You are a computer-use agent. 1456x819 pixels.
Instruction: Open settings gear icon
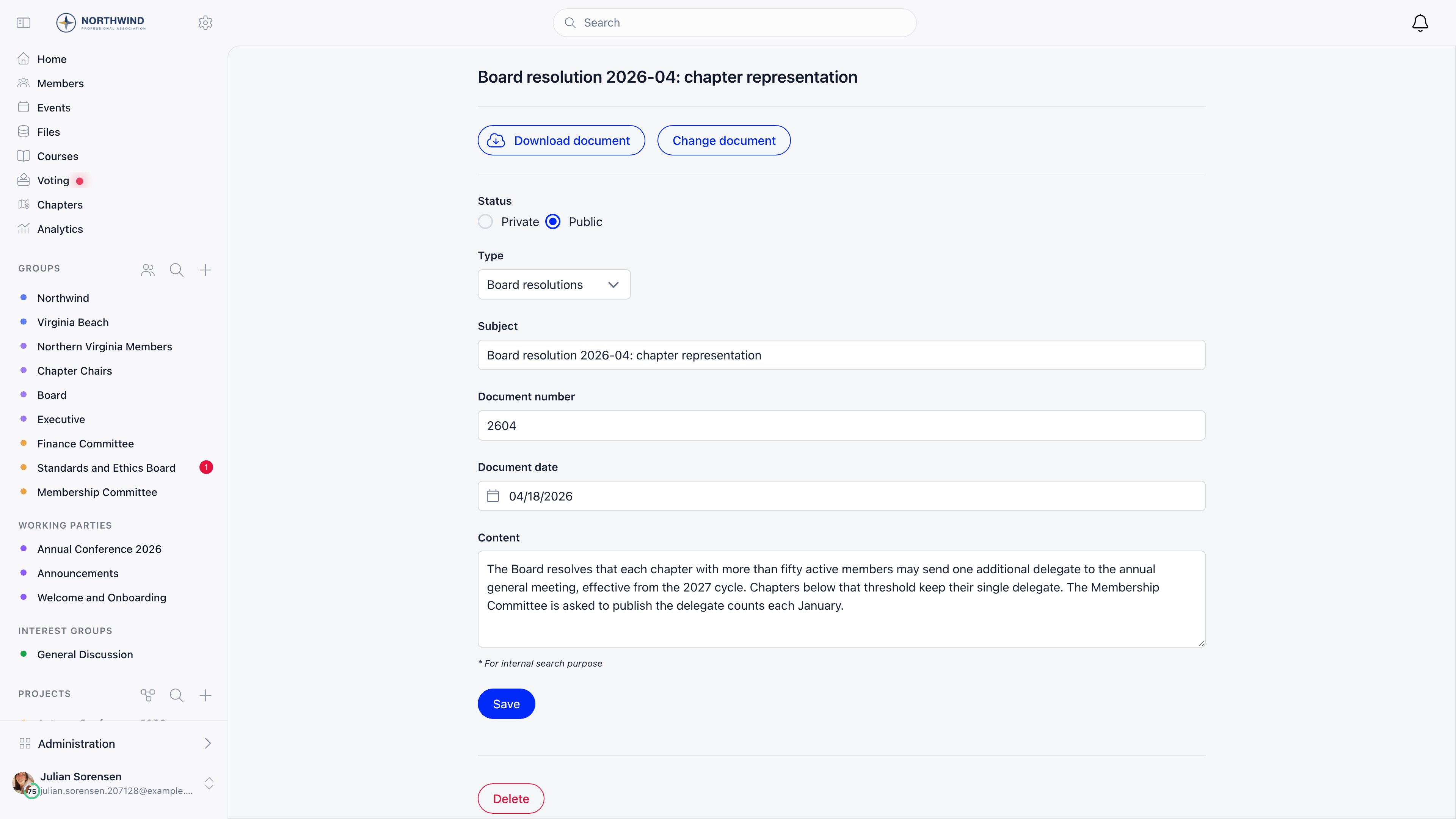tap(205, 23)
